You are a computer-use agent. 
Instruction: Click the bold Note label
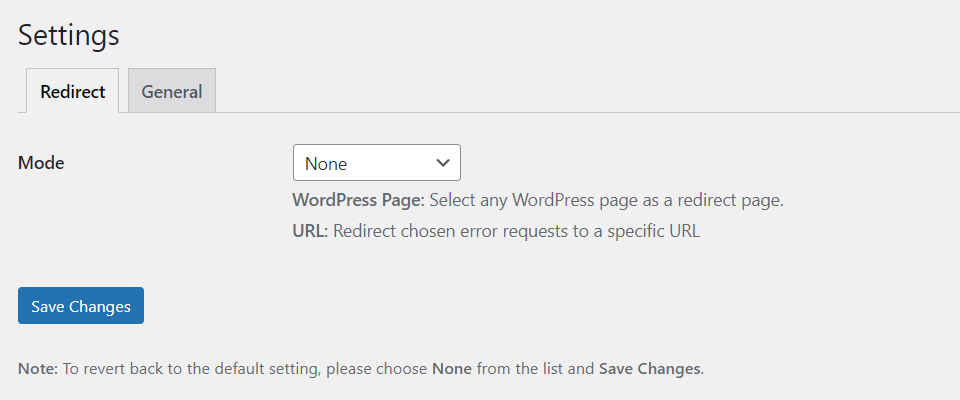(x=38, y=368)
